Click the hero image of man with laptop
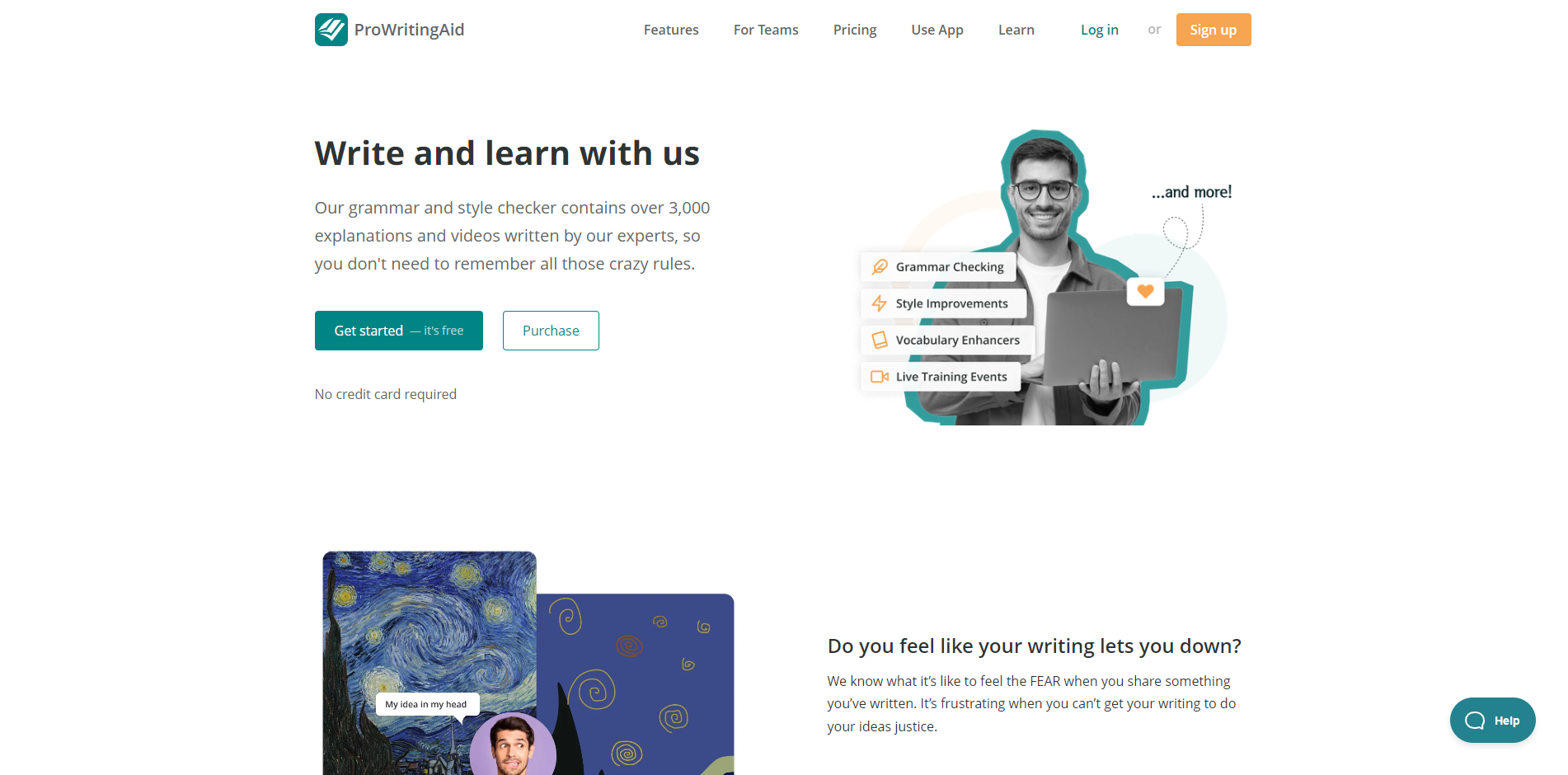 tap(1043, 277)
